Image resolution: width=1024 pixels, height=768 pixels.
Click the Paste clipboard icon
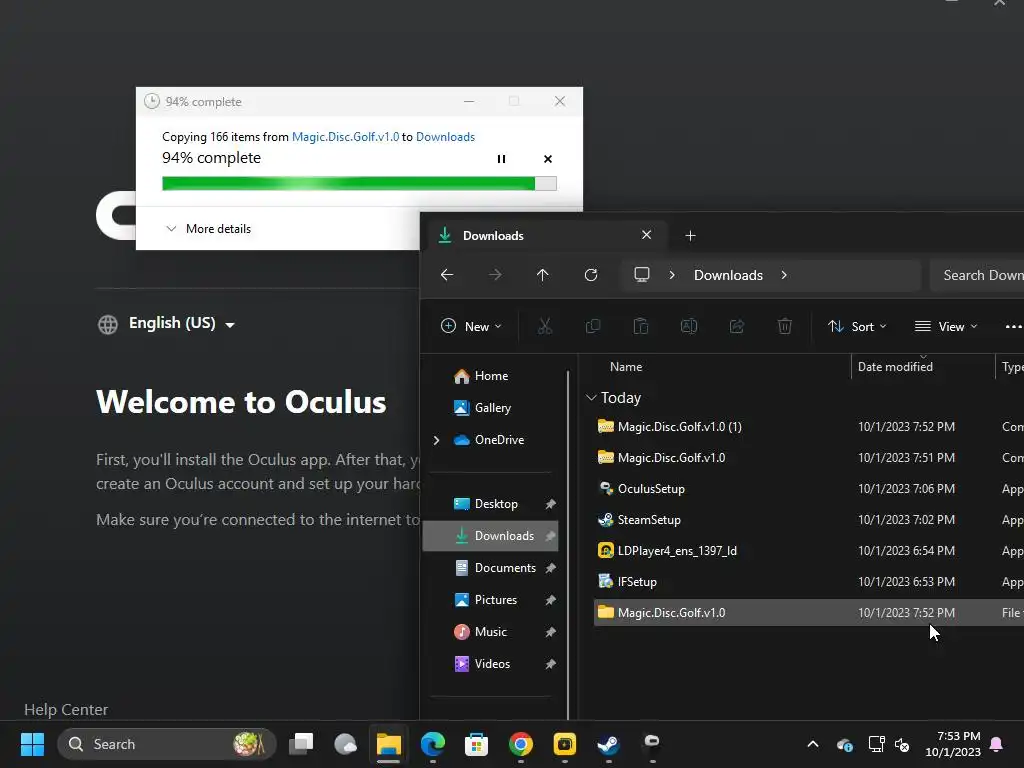point(641,326)
